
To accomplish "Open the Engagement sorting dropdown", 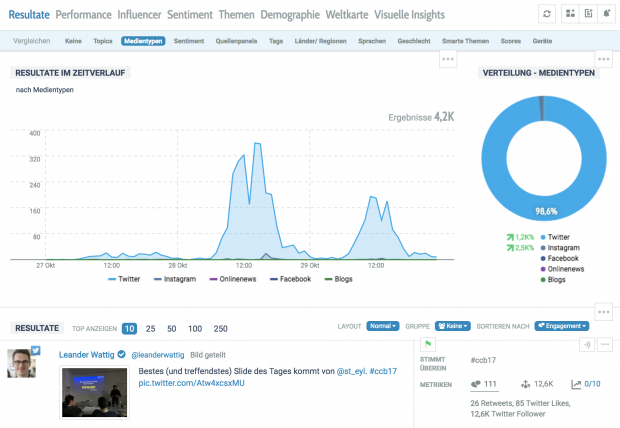I will click(x=562, y=326).
